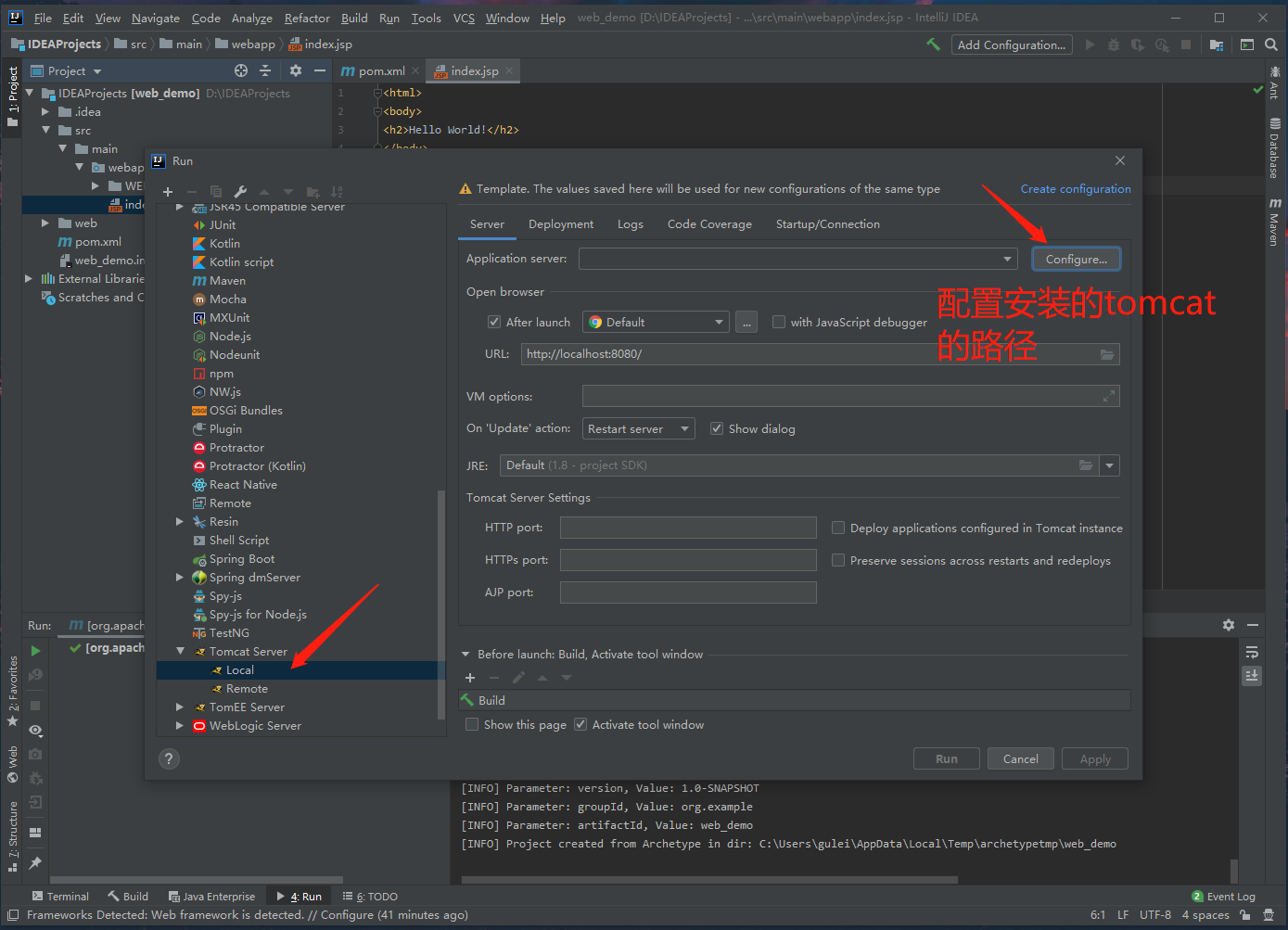The height and width of the screenshot is (930, 1288).
Task: Collapse the Before launch section
Action: click(466, 655)
